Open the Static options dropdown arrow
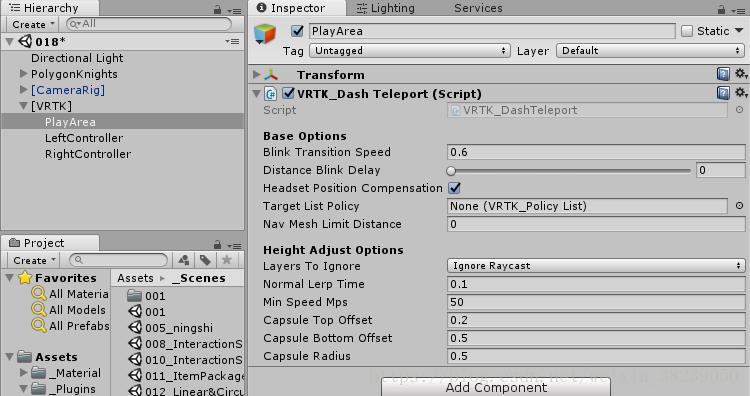The height and width of the screenshot is (396, 750). coord(739,31)
